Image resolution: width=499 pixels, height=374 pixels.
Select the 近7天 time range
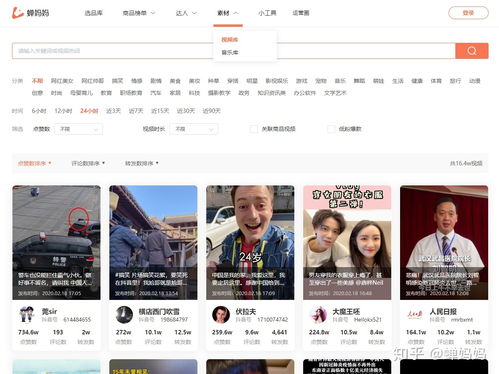(136, 111)
